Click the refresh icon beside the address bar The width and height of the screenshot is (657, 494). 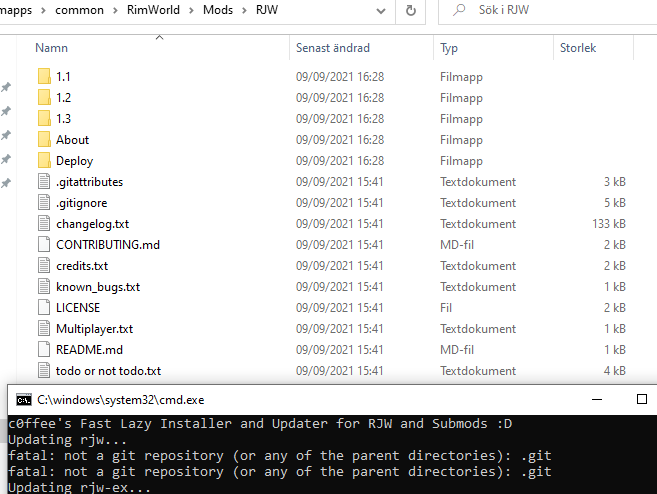pos(411,10)
